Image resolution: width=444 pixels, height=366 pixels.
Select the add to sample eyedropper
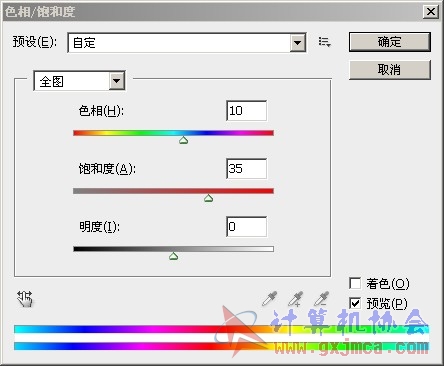[296, 299]
